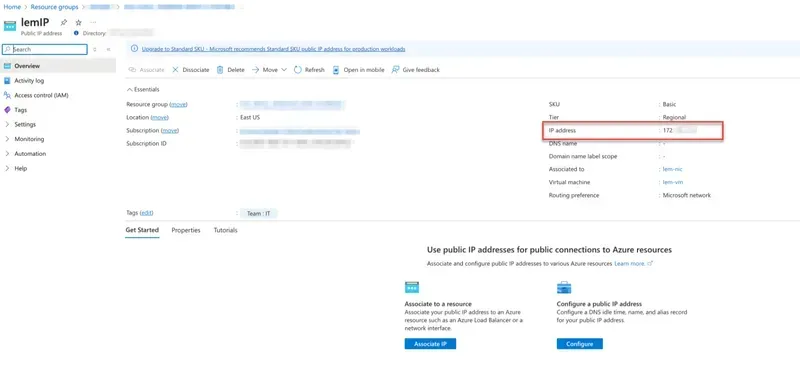
Task: Go to Resource groups breadcrumb
Action: (54, 7)
